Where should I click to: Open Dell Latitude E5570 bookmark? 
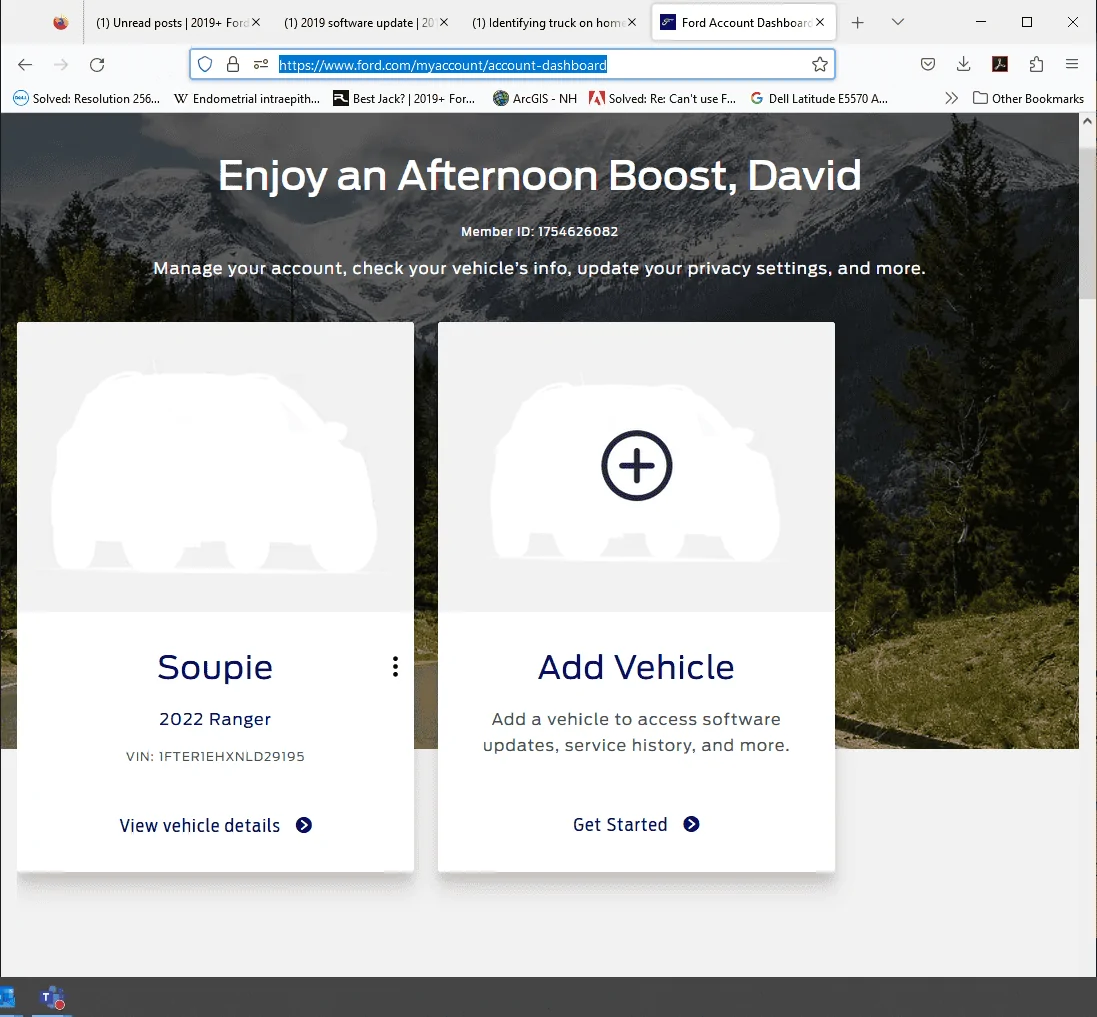tap(819, 99)
